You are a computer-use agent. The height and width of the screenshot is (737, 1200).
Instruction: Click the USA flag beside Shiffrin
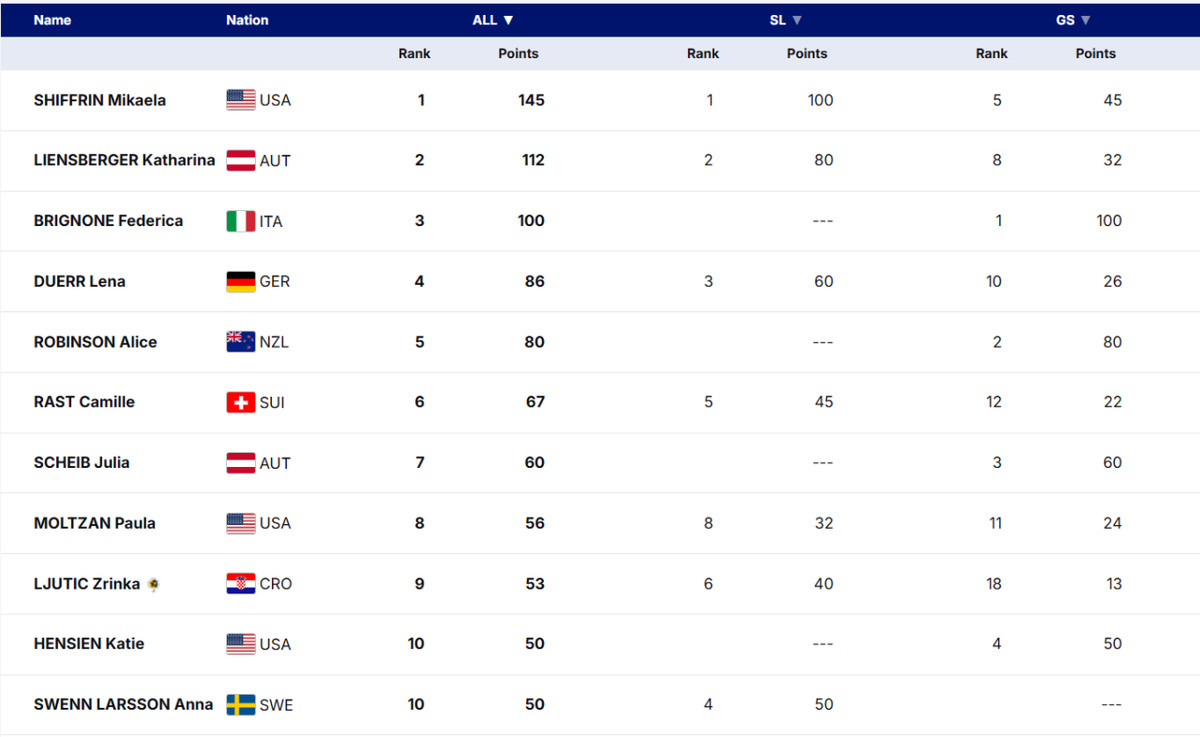[241, 100]
